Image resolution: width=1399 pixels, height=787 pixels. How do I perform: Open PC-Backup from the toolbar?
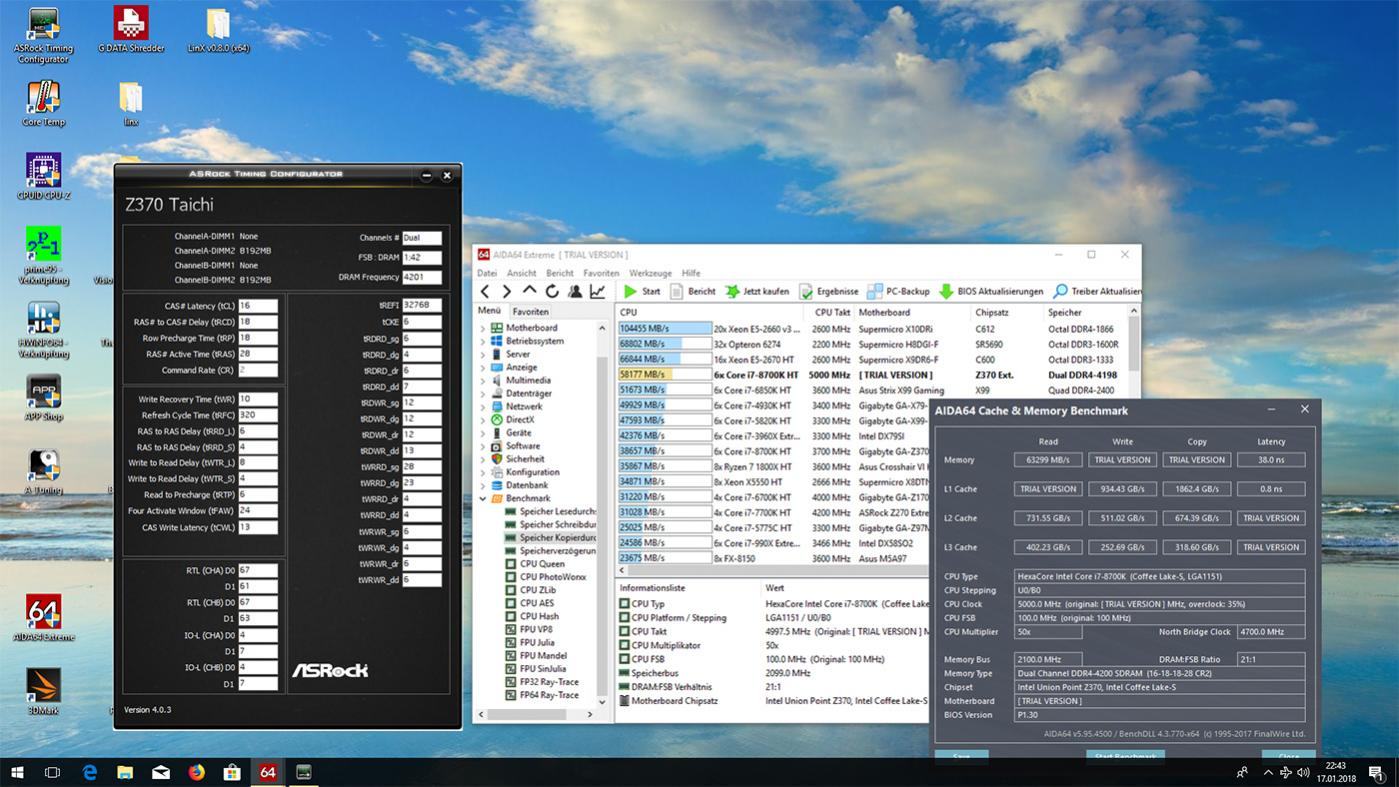898,291
